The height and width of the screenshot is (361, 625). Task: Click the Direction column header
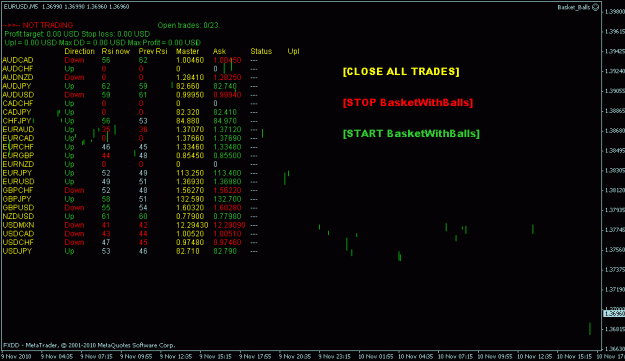[x=79, y=51]
